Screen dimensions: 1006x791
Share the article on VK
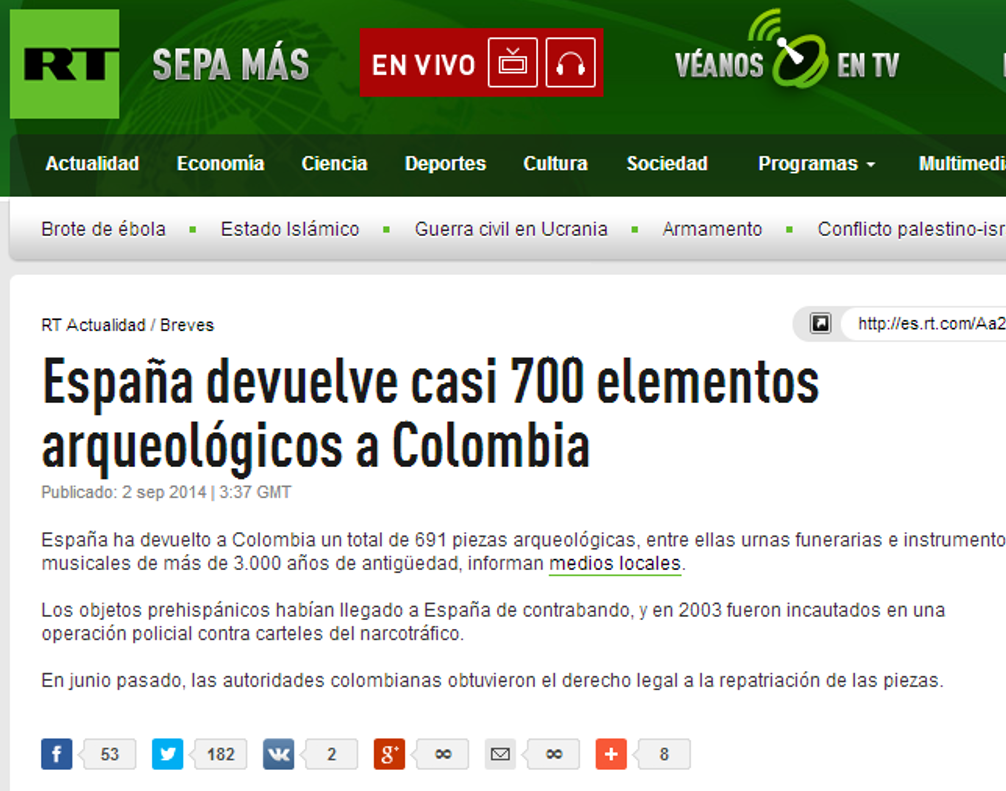(x=278, y=754)
